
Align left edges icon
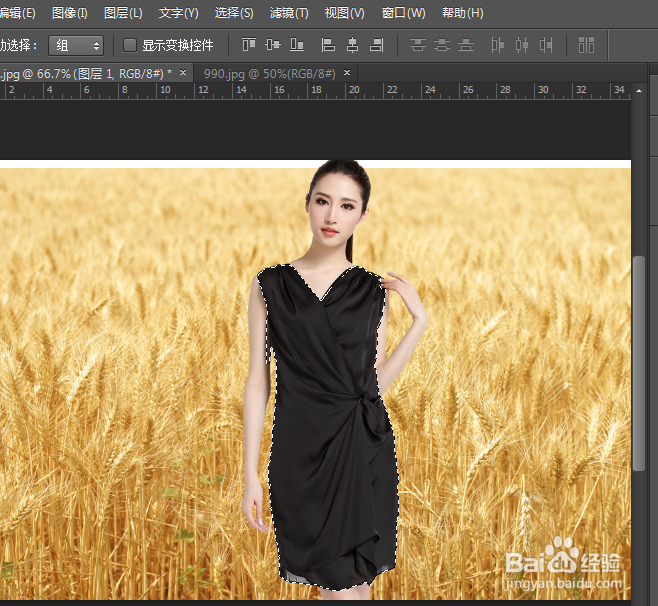[328, 45]
